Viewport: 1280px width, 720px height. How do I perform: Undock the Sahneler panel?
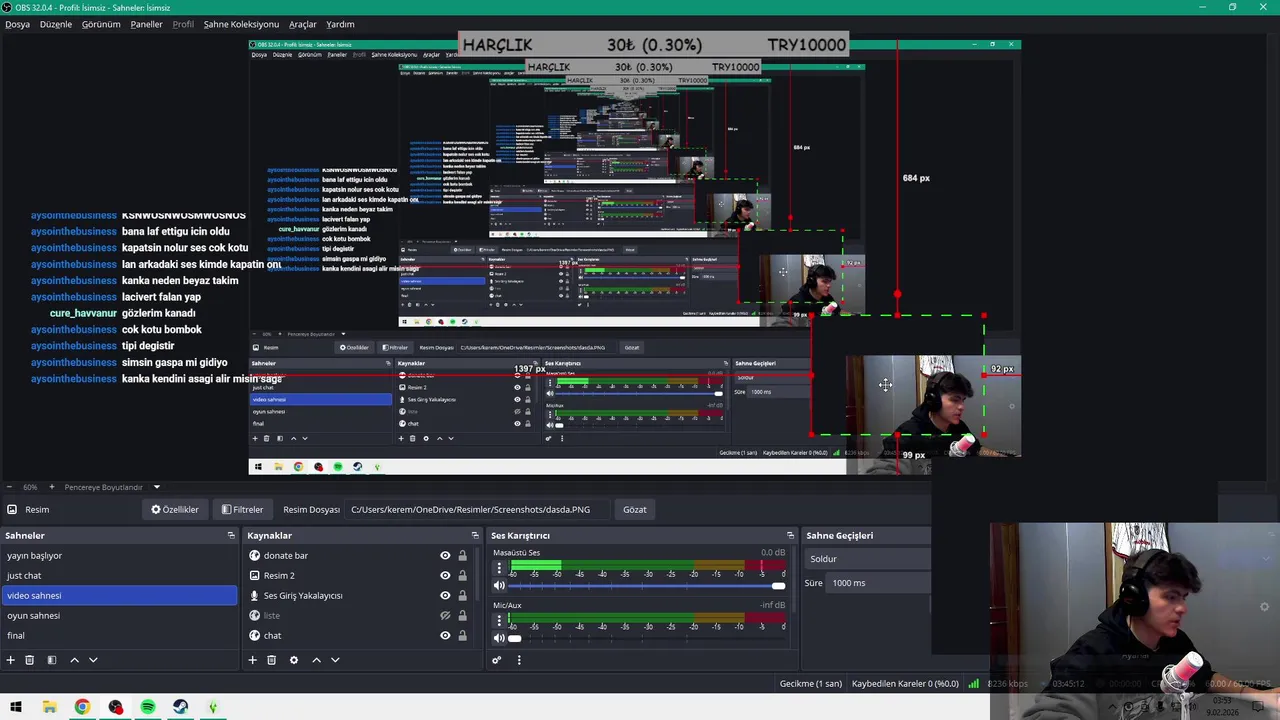coord(231,536)
